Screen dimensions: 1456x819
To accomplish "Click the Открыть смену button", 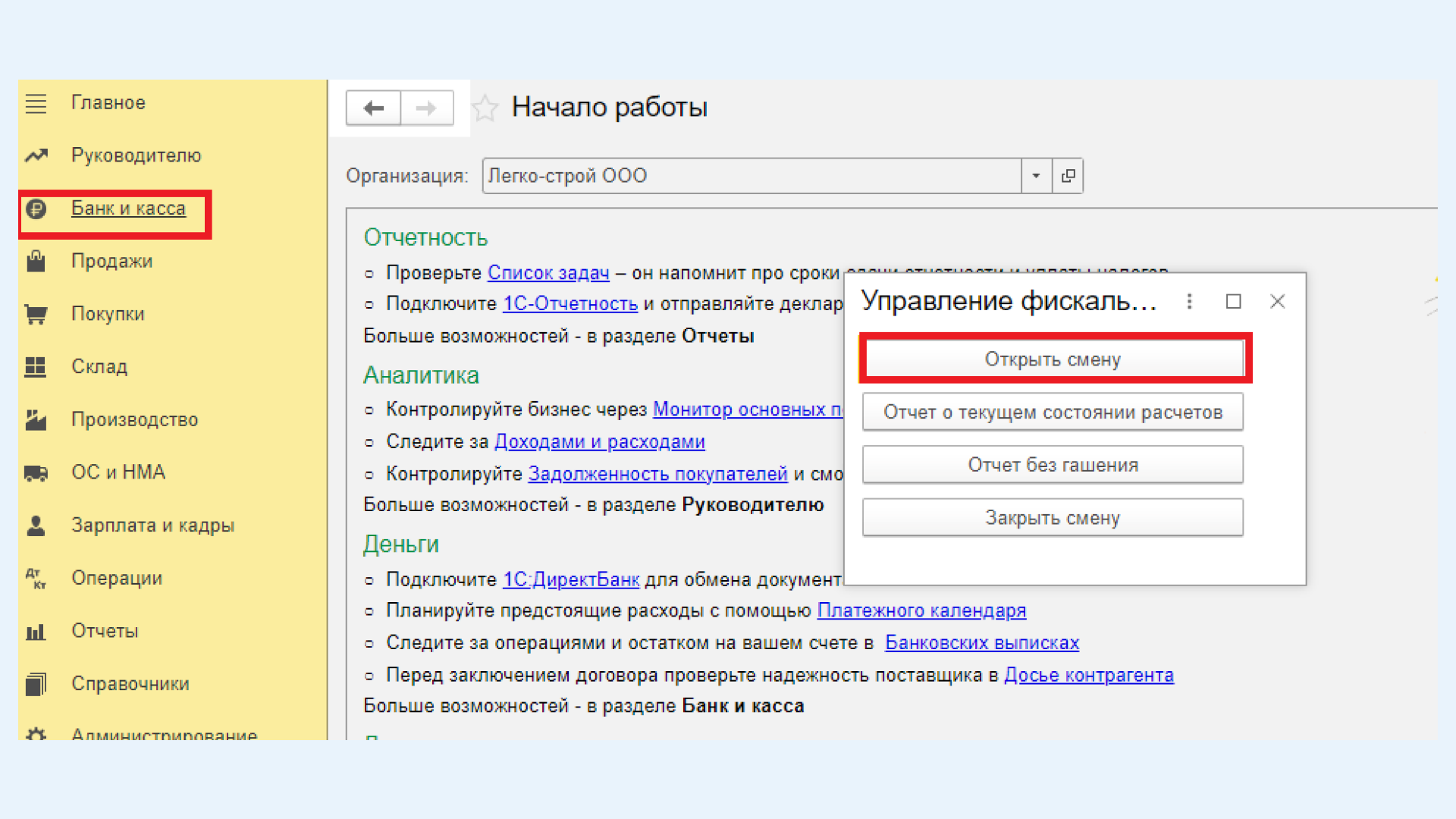I will click(x=1053, y=359).
